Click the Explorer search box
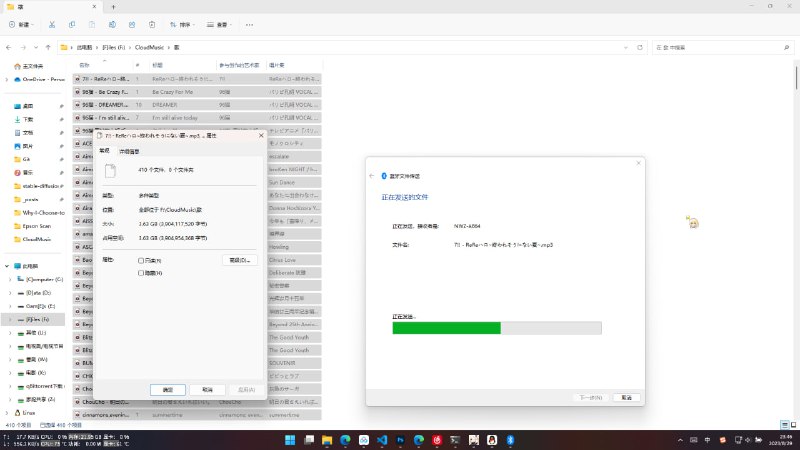The height and width of the screenshot is (450, 800). click(x=721, y=47)
